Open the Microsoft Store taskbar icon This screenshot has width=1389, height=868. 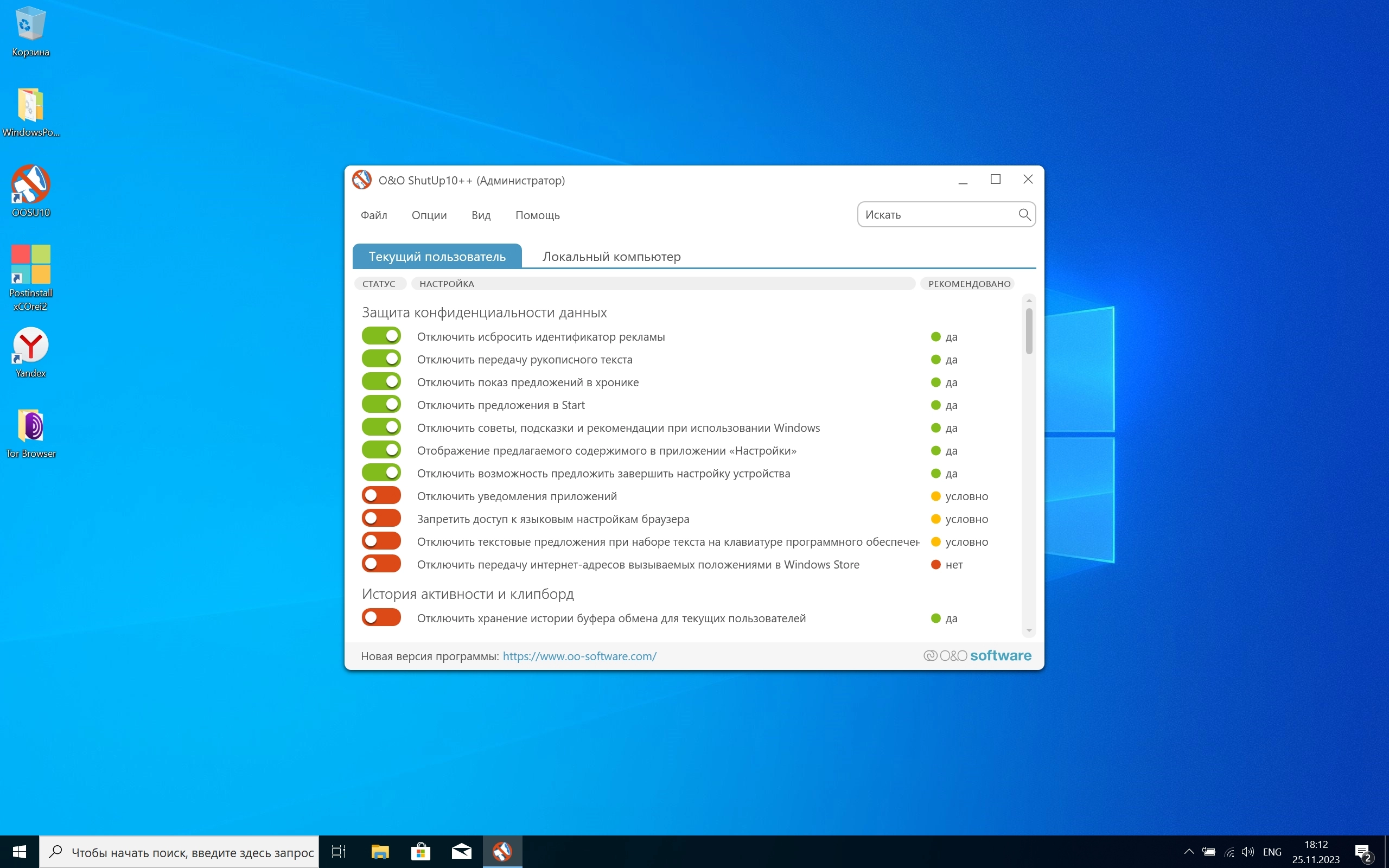tap(420, 851)
